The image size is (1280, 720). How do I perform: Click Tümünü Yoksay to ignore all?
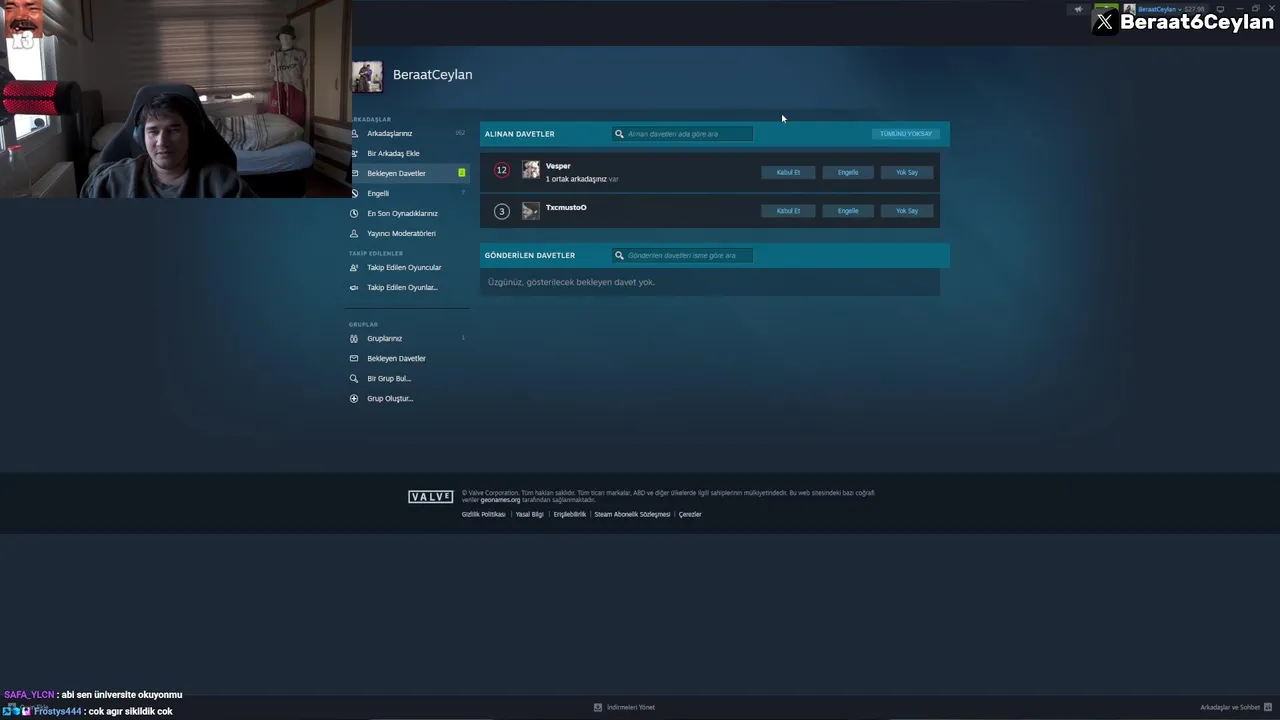906,133
